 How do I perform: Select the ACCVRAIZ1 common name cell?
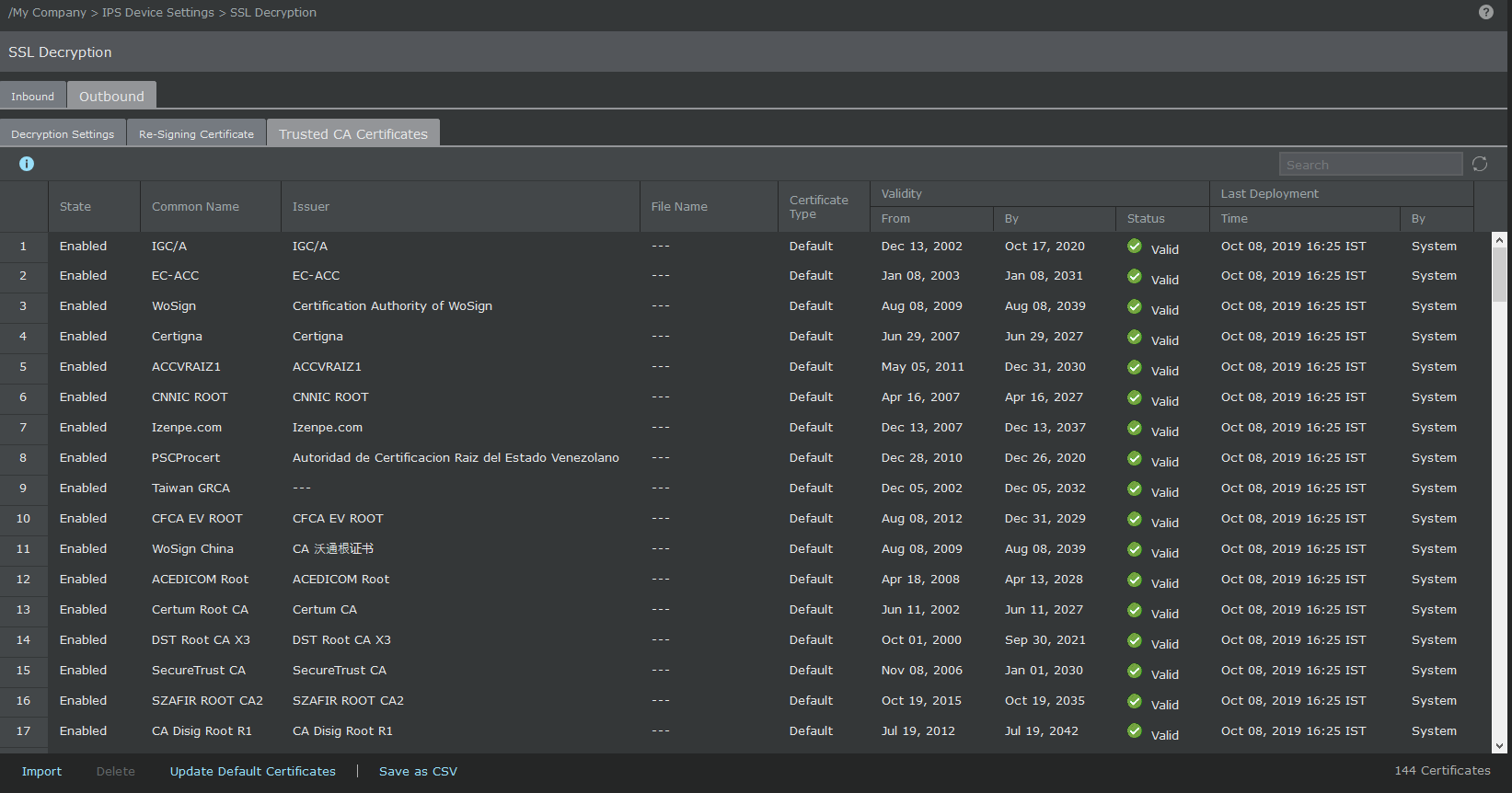186,366
